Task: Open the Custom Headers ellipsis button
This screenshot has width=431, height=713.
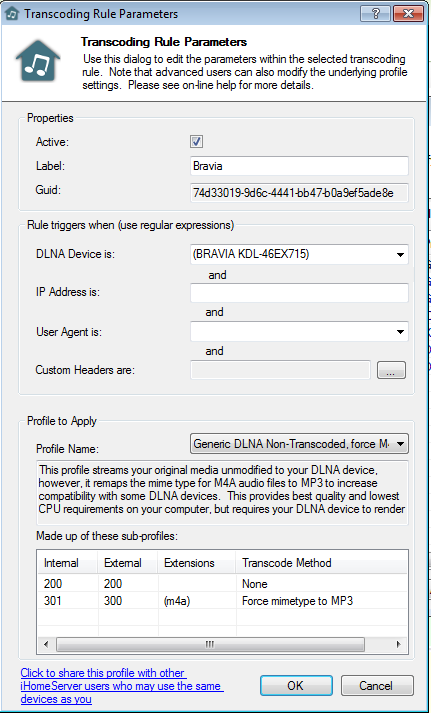Action: 391,370
